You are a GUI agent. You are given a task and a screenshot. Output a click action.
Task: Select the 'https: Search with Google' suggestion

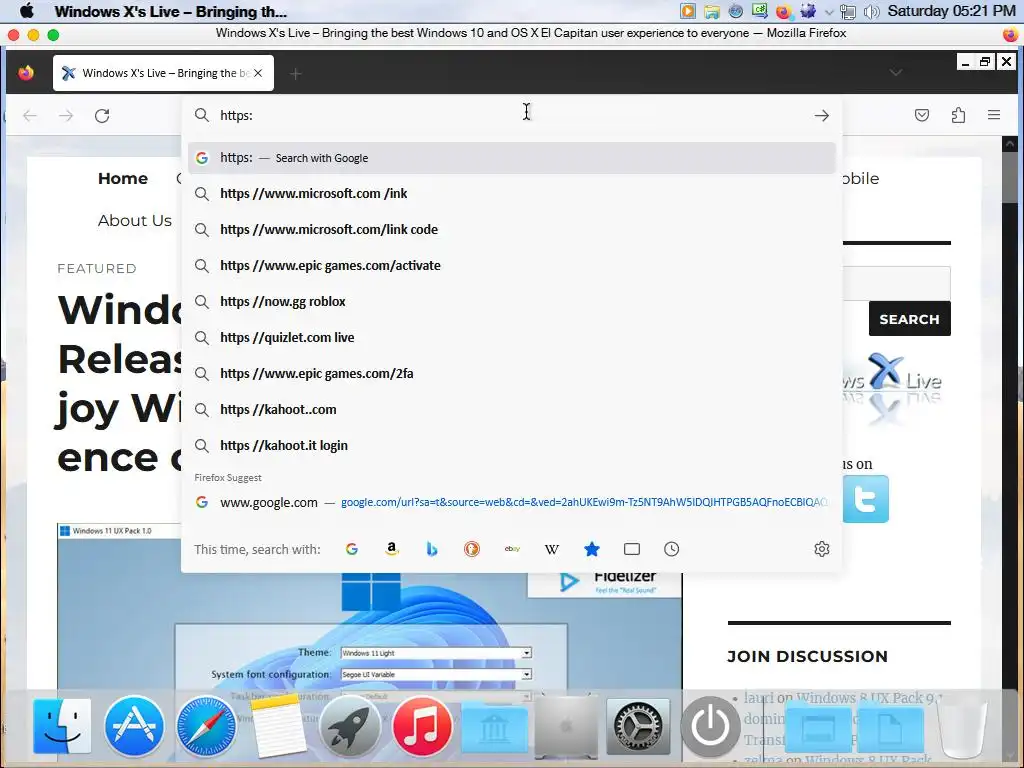tap(511, 158)
